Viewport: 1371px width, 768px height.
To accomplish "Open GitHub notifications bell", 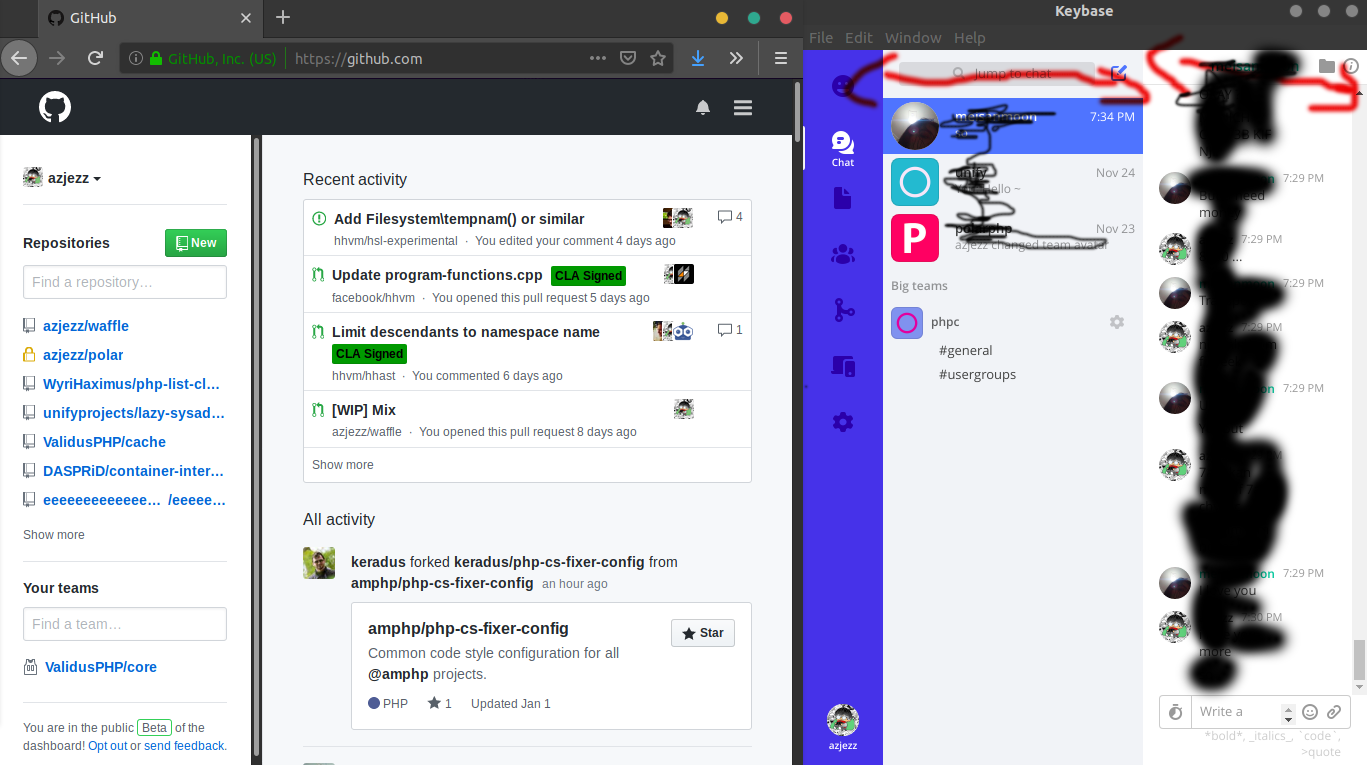I will [703, 108].
